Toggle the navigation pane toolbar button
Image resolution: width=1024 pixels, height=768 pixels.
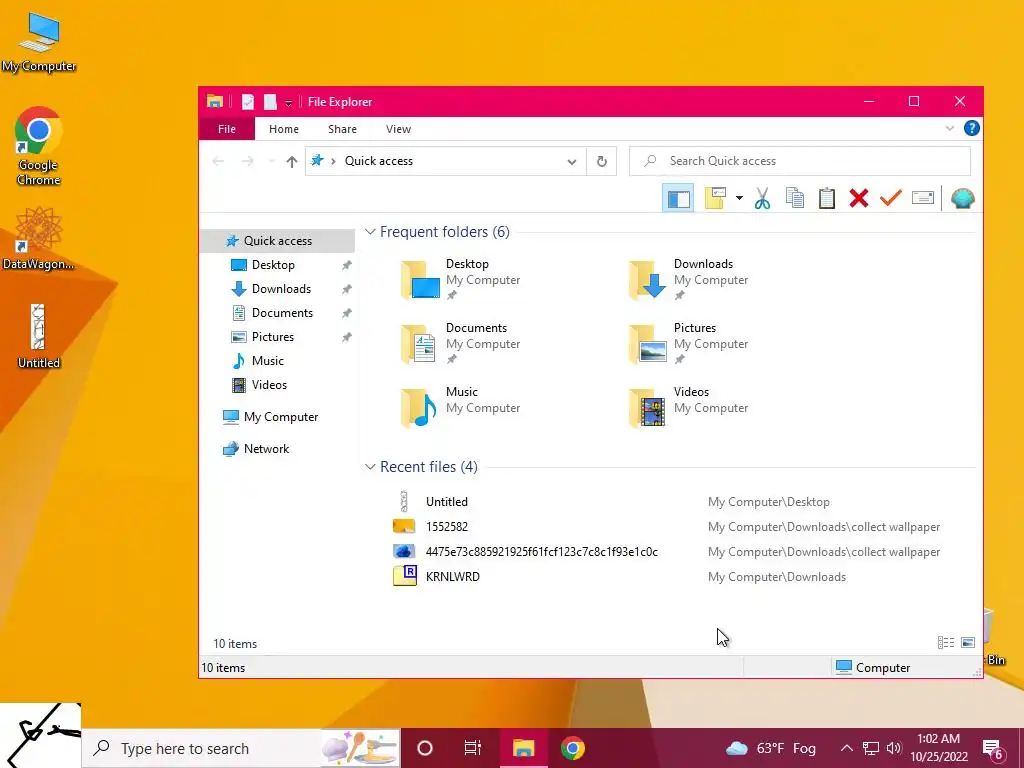677,198
